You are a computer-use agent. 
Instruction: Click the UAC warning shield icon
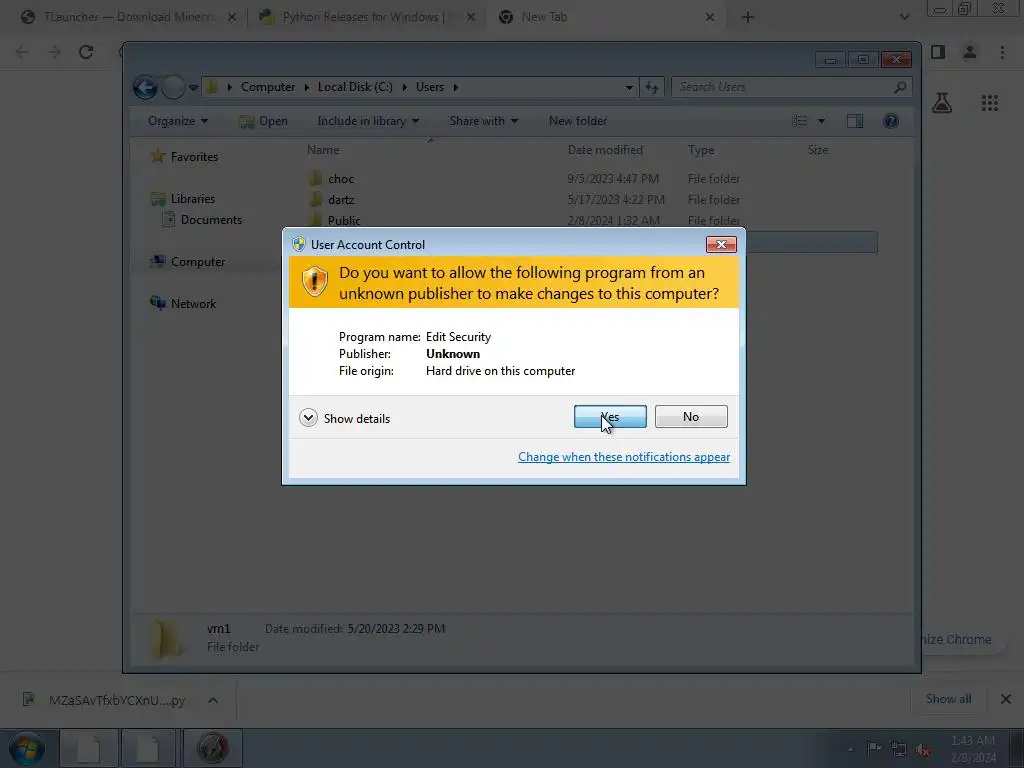[x=314, y=281]
